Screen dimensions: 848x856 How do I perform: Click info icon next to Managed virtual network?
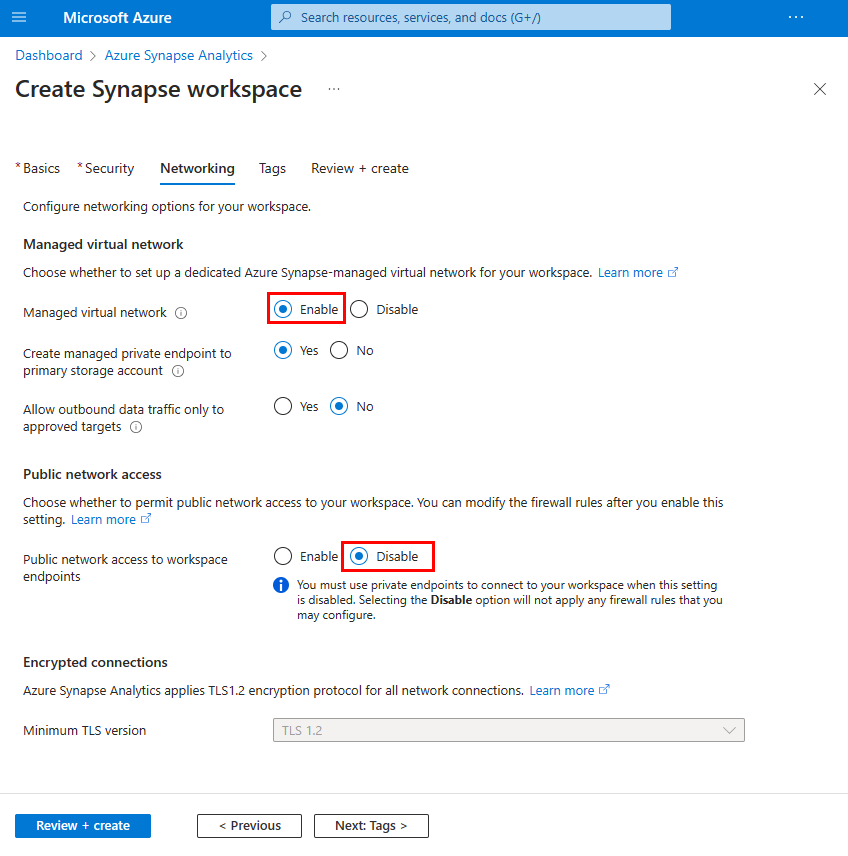(x=181, y=313)
